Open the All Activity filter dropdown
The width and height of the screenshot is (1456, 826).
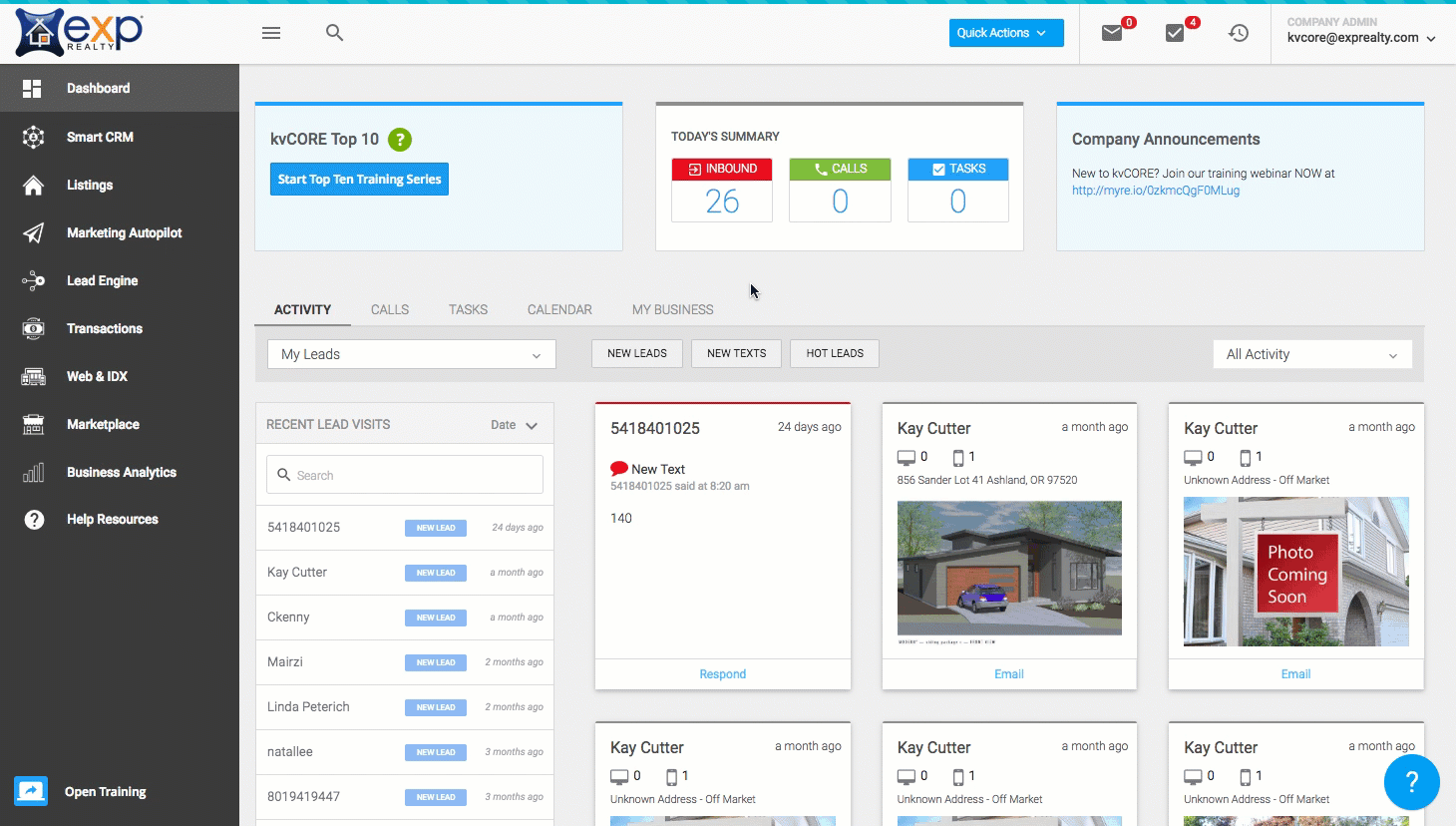1312,354
